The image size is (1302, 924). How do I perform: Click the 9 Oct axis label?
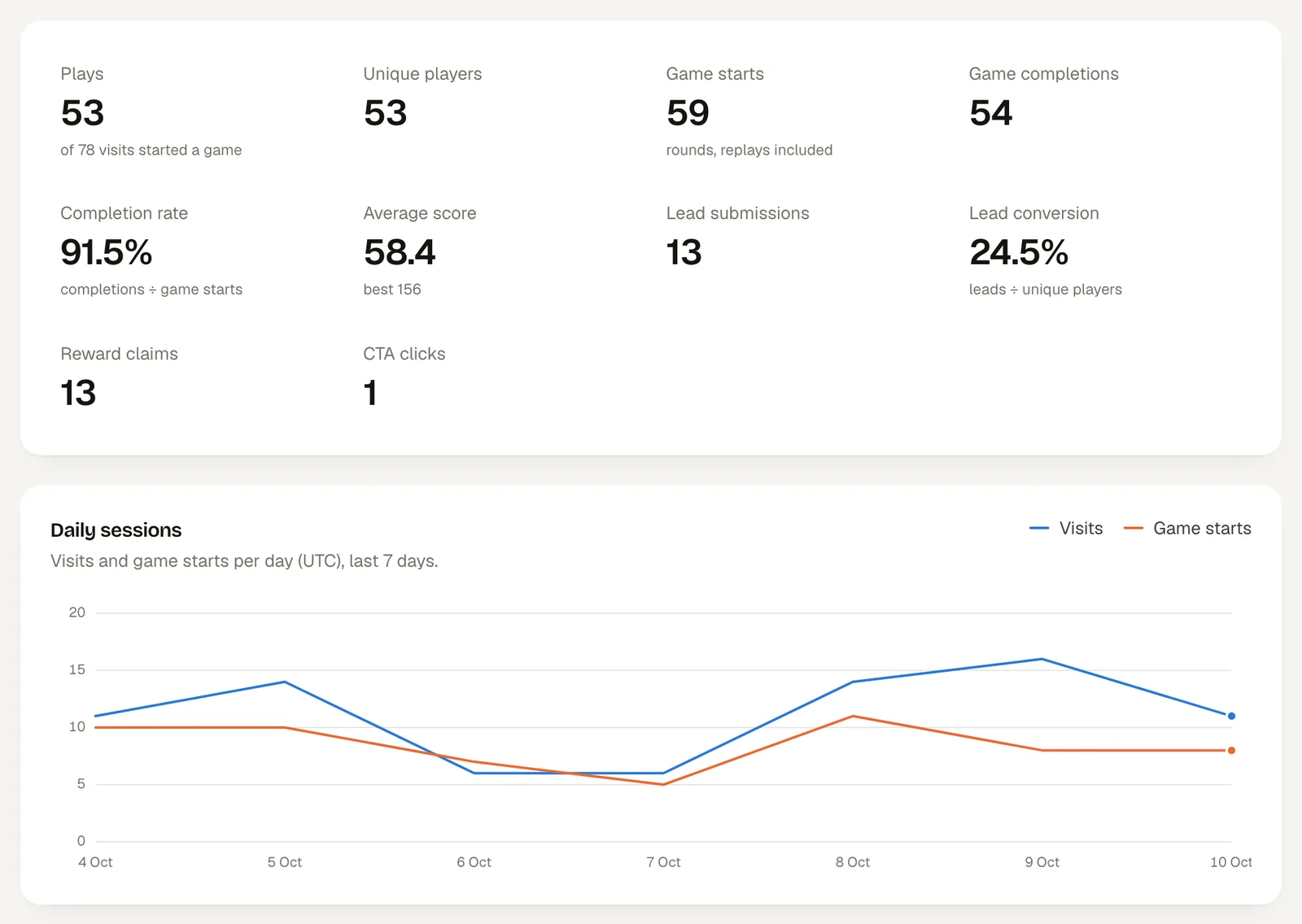tap(1042, 862)
